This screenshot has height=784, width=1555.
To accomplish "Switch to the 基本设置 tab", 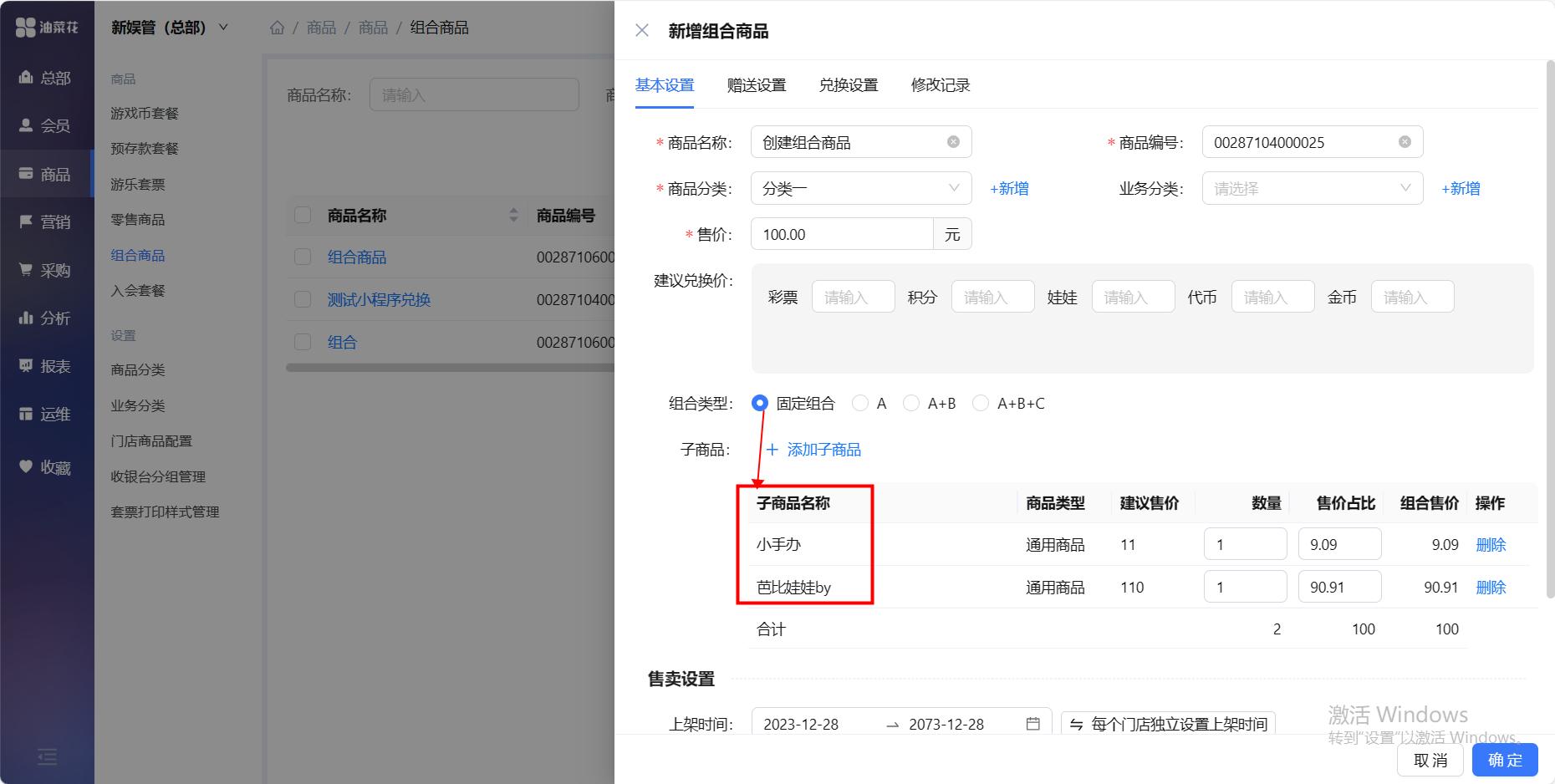I will (x=665, y=85).
